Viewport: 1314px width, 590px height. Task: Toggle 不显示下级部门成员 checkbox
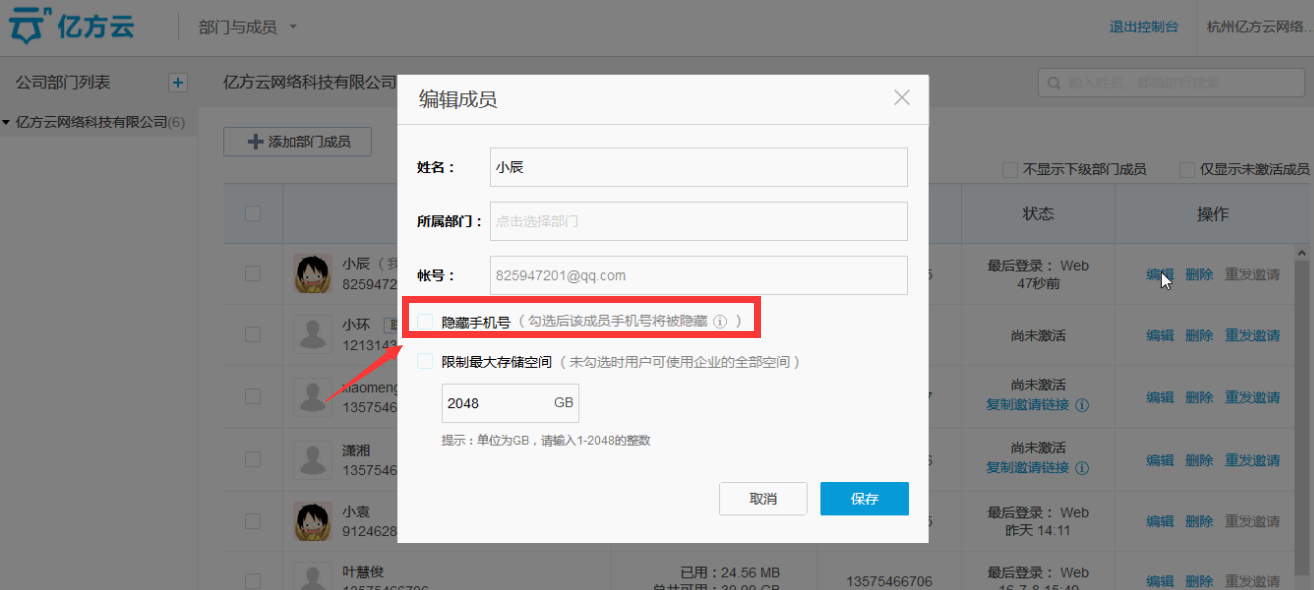coord(1010,170)
